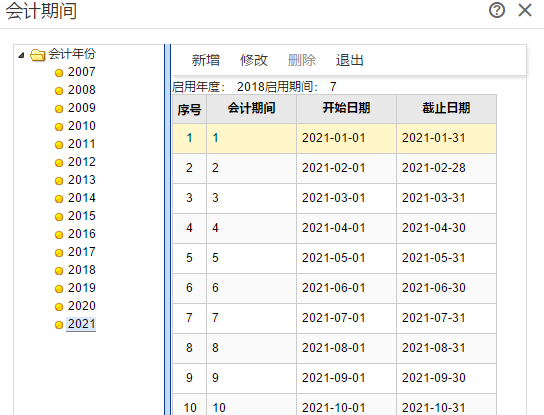Image resolution: width=544 pixels, height=415 pixels.
Task: Click the 开始日期 column header
Action: point(346,109)
